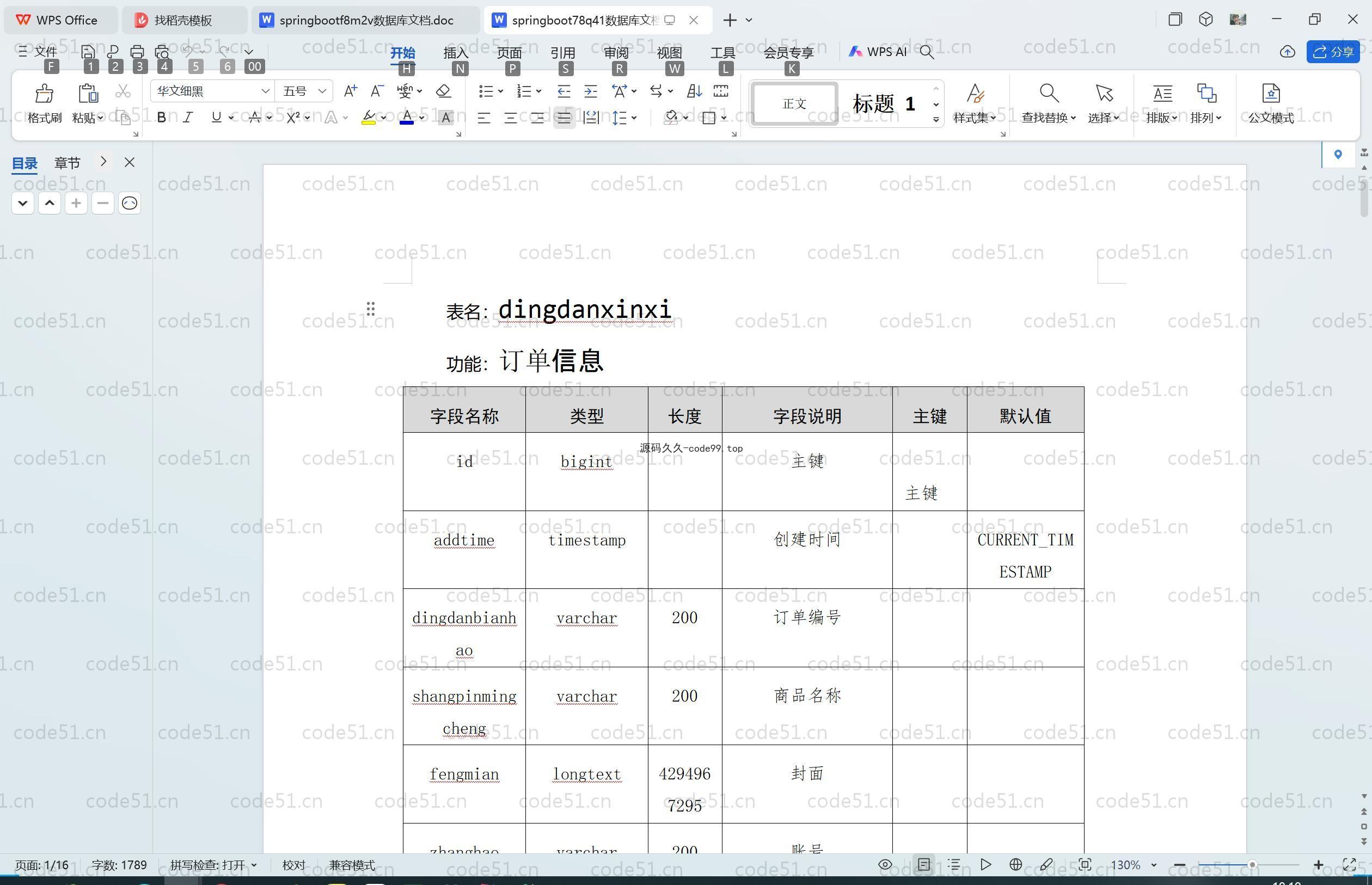1372x885 pixels.
Task: Click the save icon in quick access bar
Action: click(x=88, y=52)
